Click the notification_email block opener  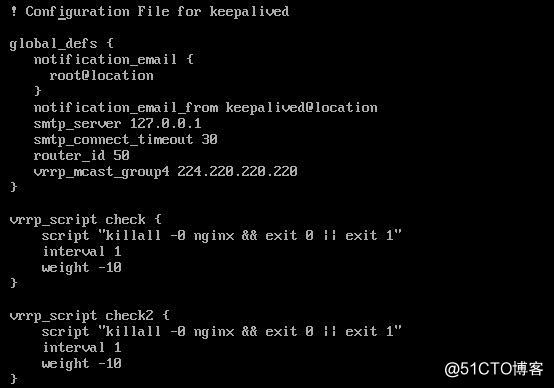pyautogui.click(x=114, y=59)
